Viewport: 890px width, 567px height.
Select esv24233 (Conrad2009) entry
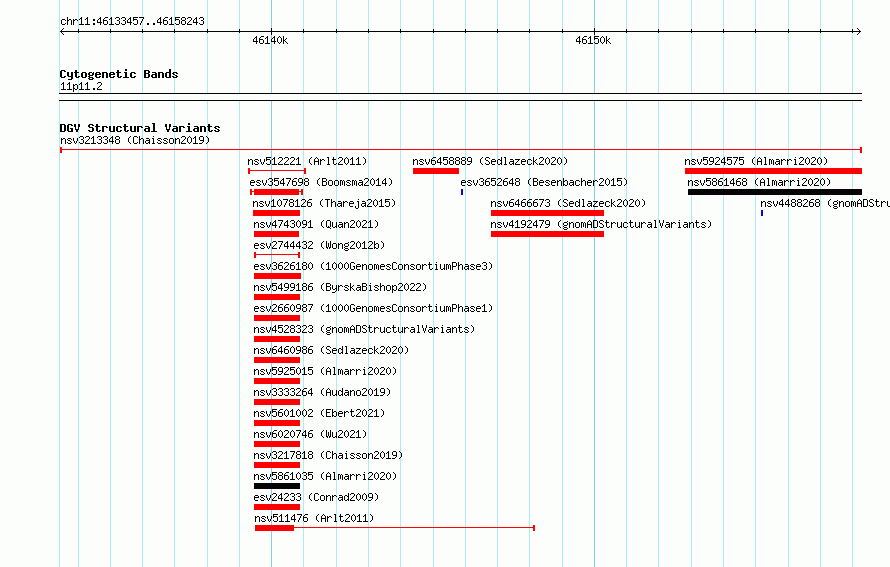point(316,497)
